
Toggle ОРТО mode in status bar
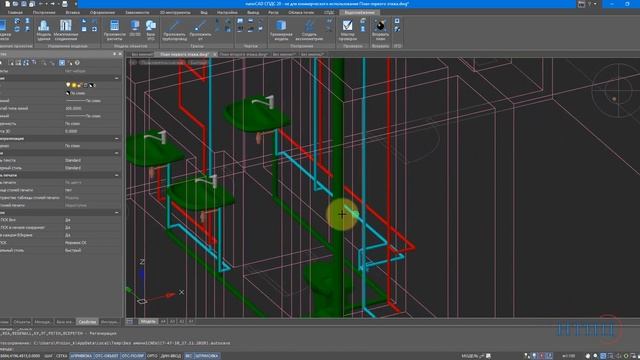pos(152,356)
